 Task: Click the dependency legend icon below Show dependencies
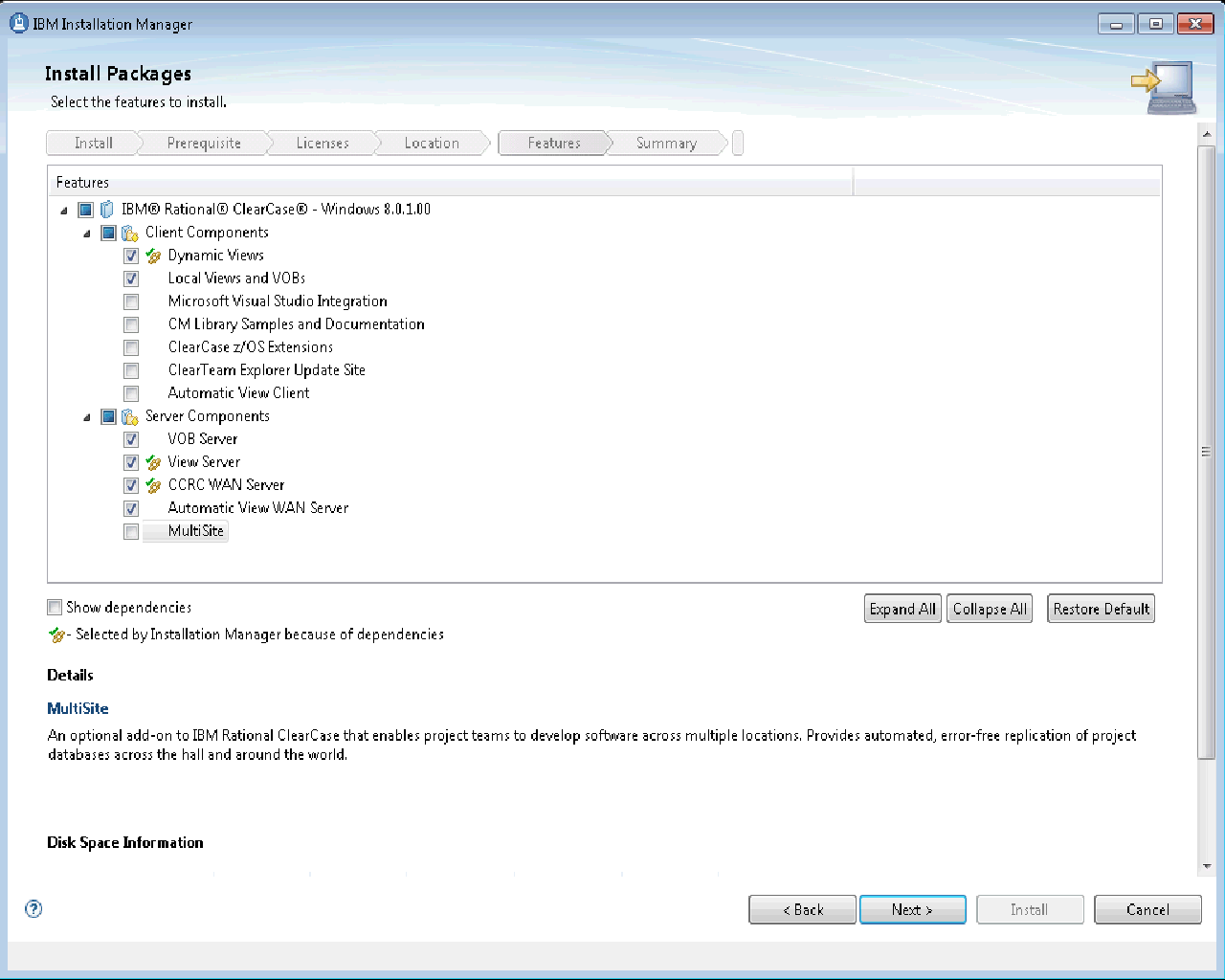point(56,635)
